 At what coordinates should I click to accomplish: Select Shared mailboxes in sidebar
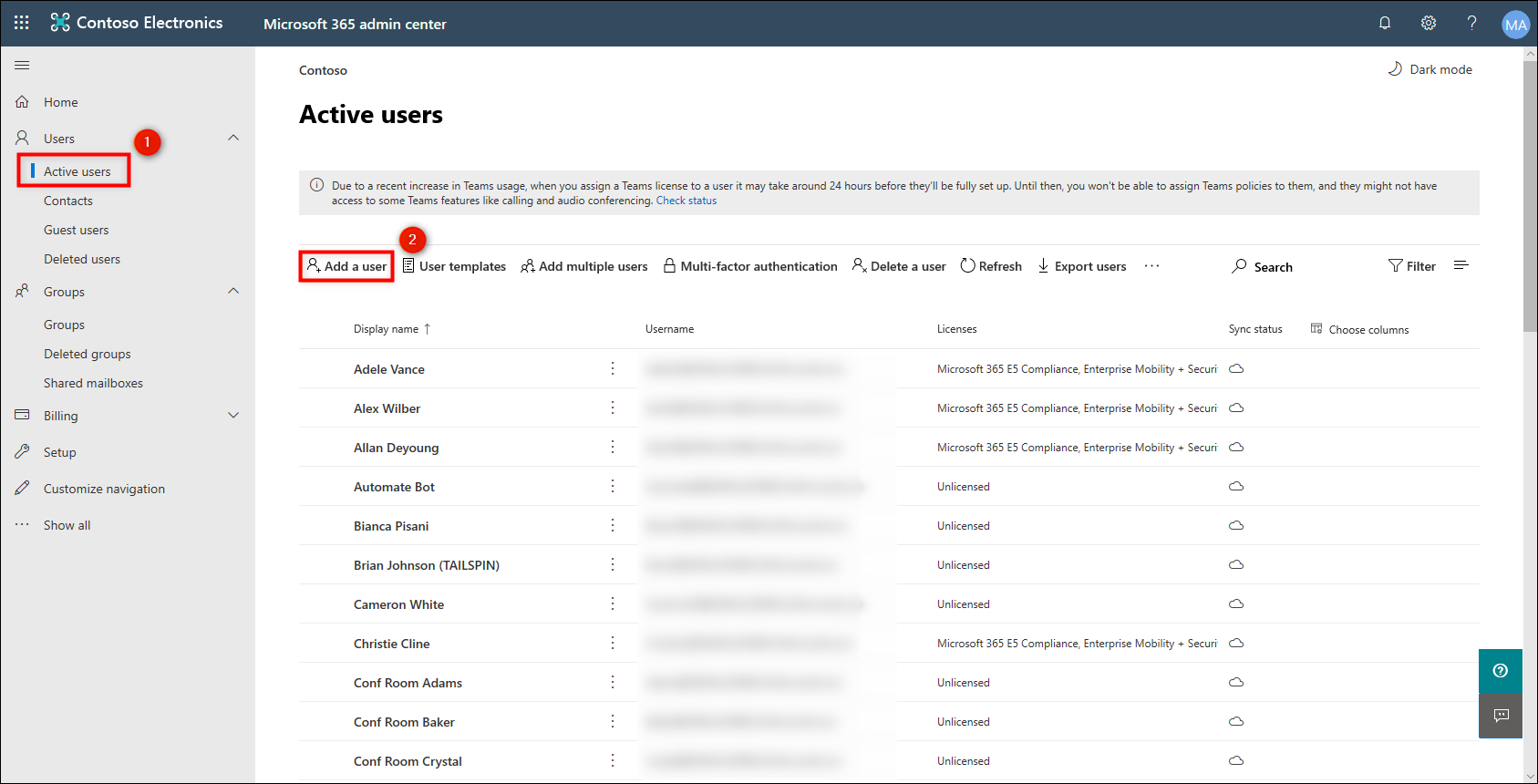[x=93, y=383]
